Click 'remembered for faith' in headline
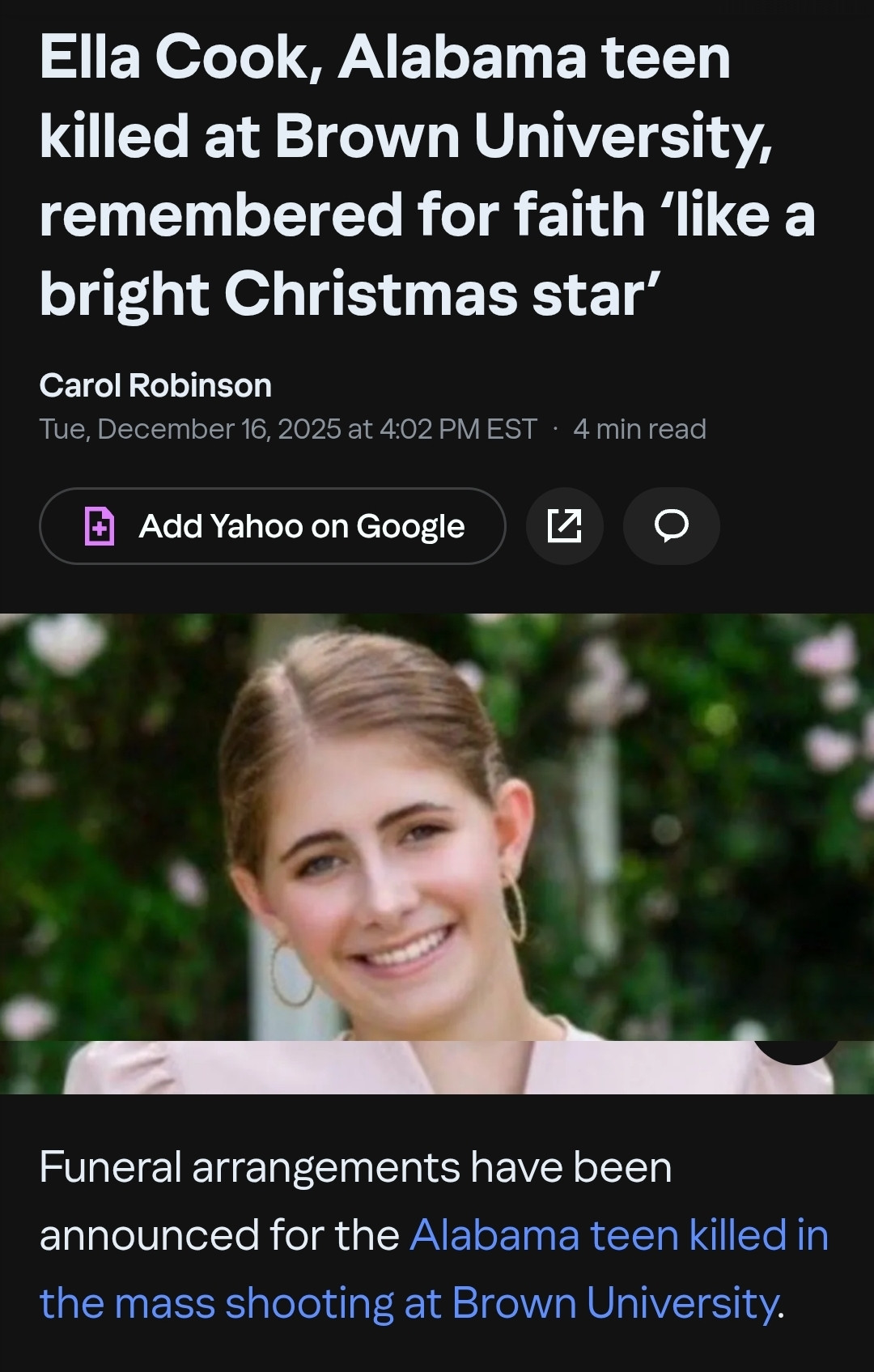 [x=342, y=215]
